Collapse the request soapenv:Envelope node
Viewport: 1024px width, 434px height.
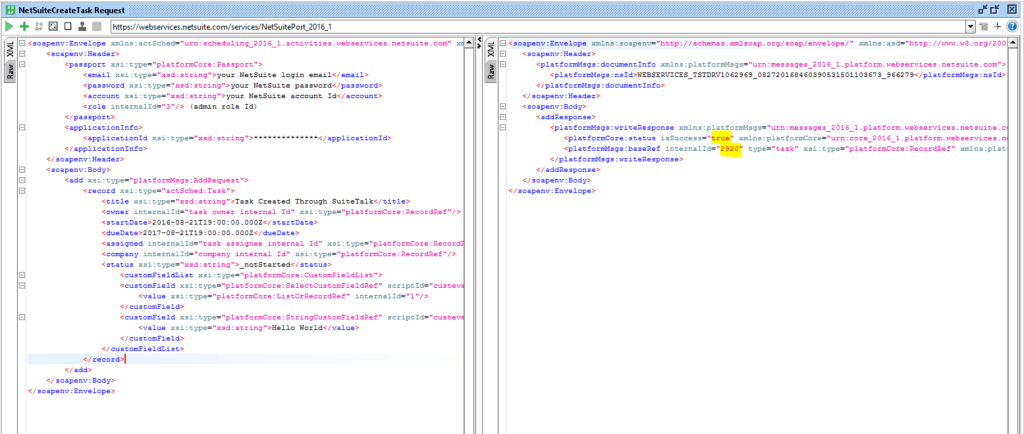[x=22, y=44]
